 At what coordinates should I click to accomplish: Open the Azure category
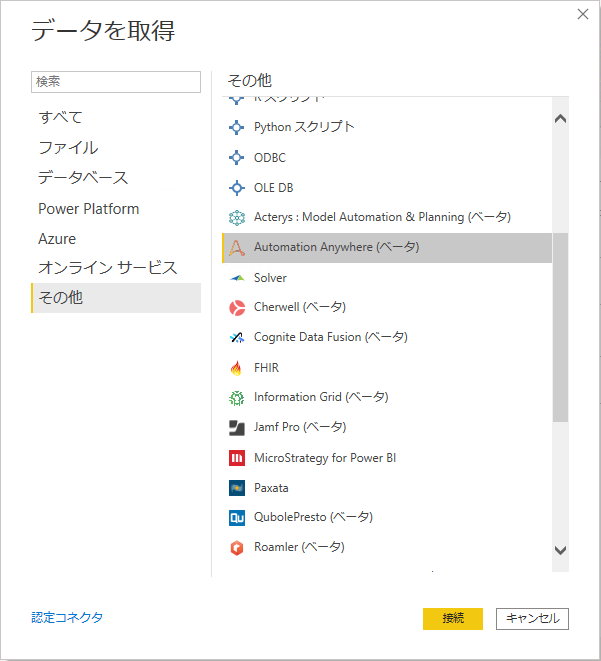click(x=116, y=239)
